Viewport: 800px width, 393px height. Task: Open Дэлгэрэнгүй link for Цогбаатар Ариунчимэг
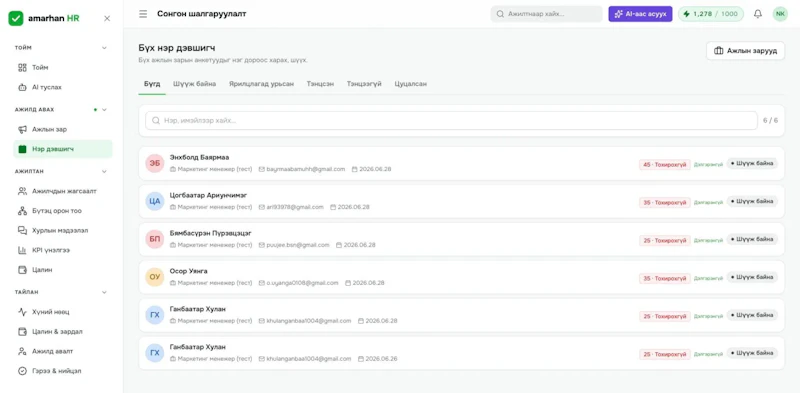708,202
